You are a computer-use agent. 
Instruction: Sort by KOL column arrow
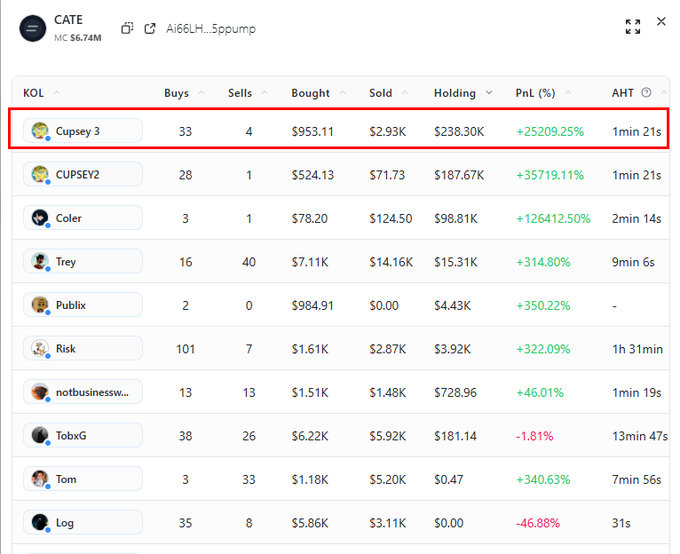(57, 92)
